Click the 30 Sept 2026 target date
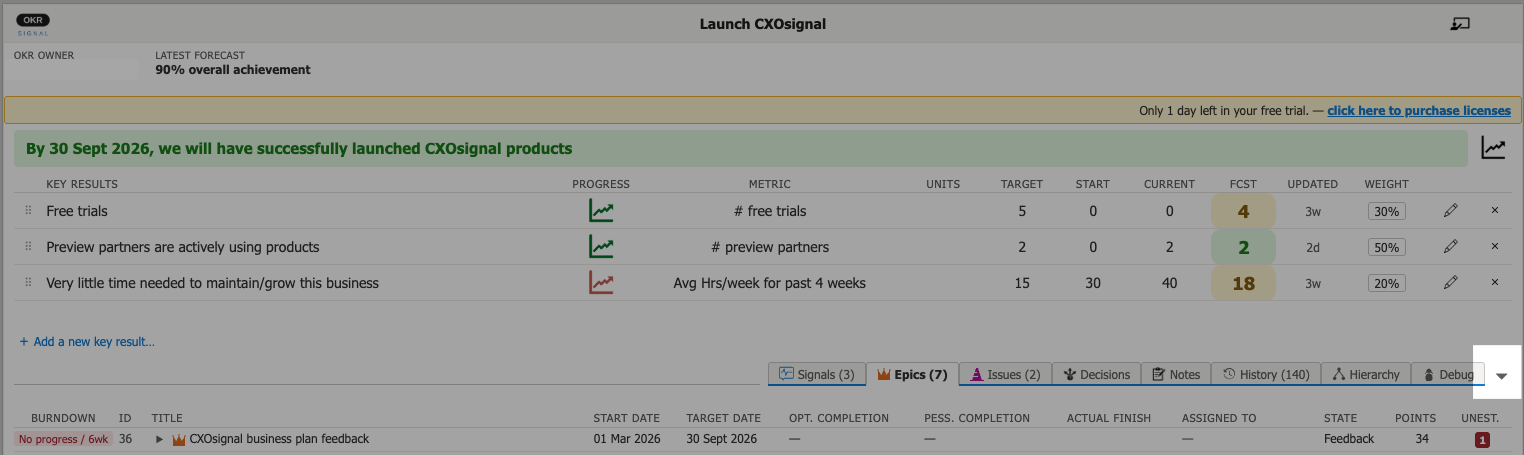The width and height of the screenshot is (1524, 455). point(722,439)
